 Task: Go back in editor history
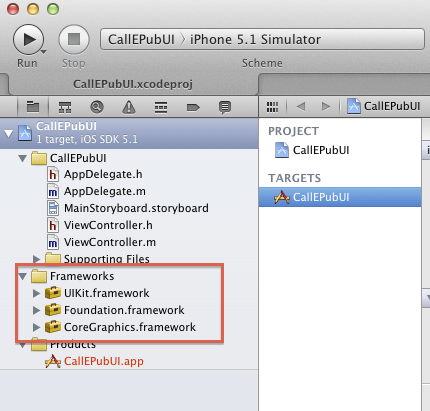(x=301, y=107)
